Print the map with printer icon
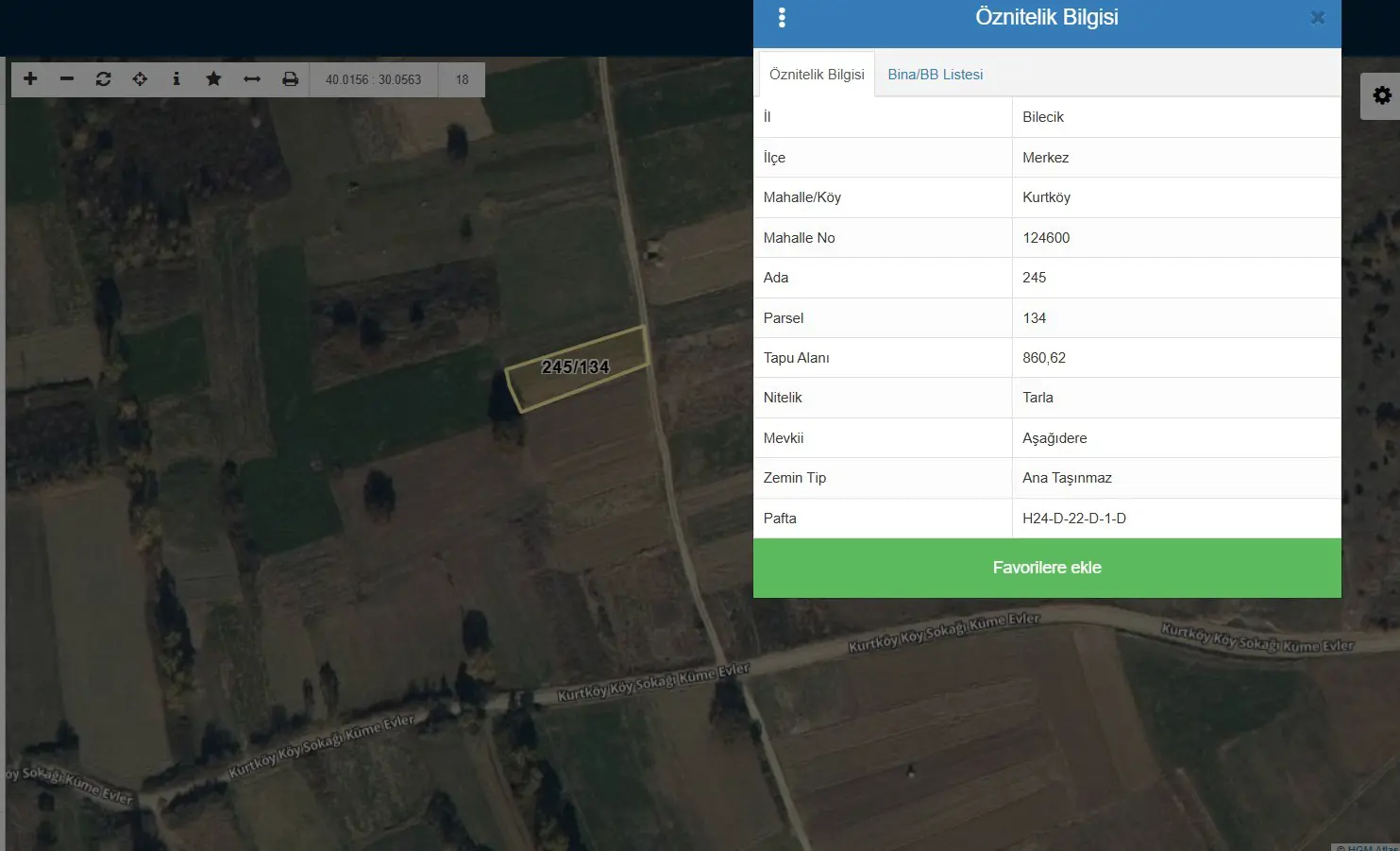The height and width of the screenshot is (851, 1400). (291, 79)
